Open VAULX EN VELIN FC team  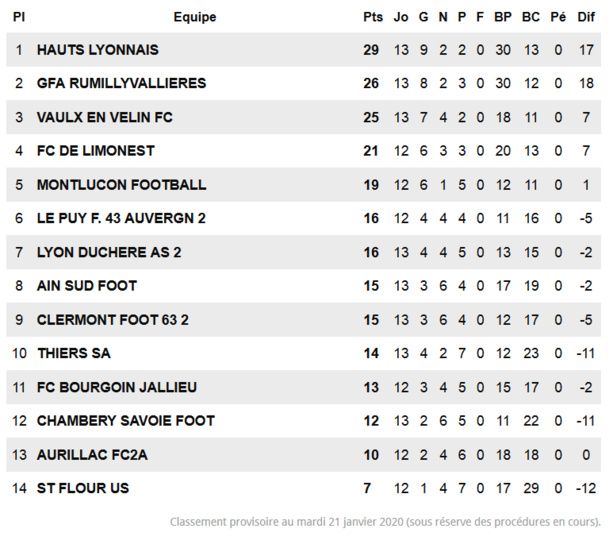pos(104,118)
